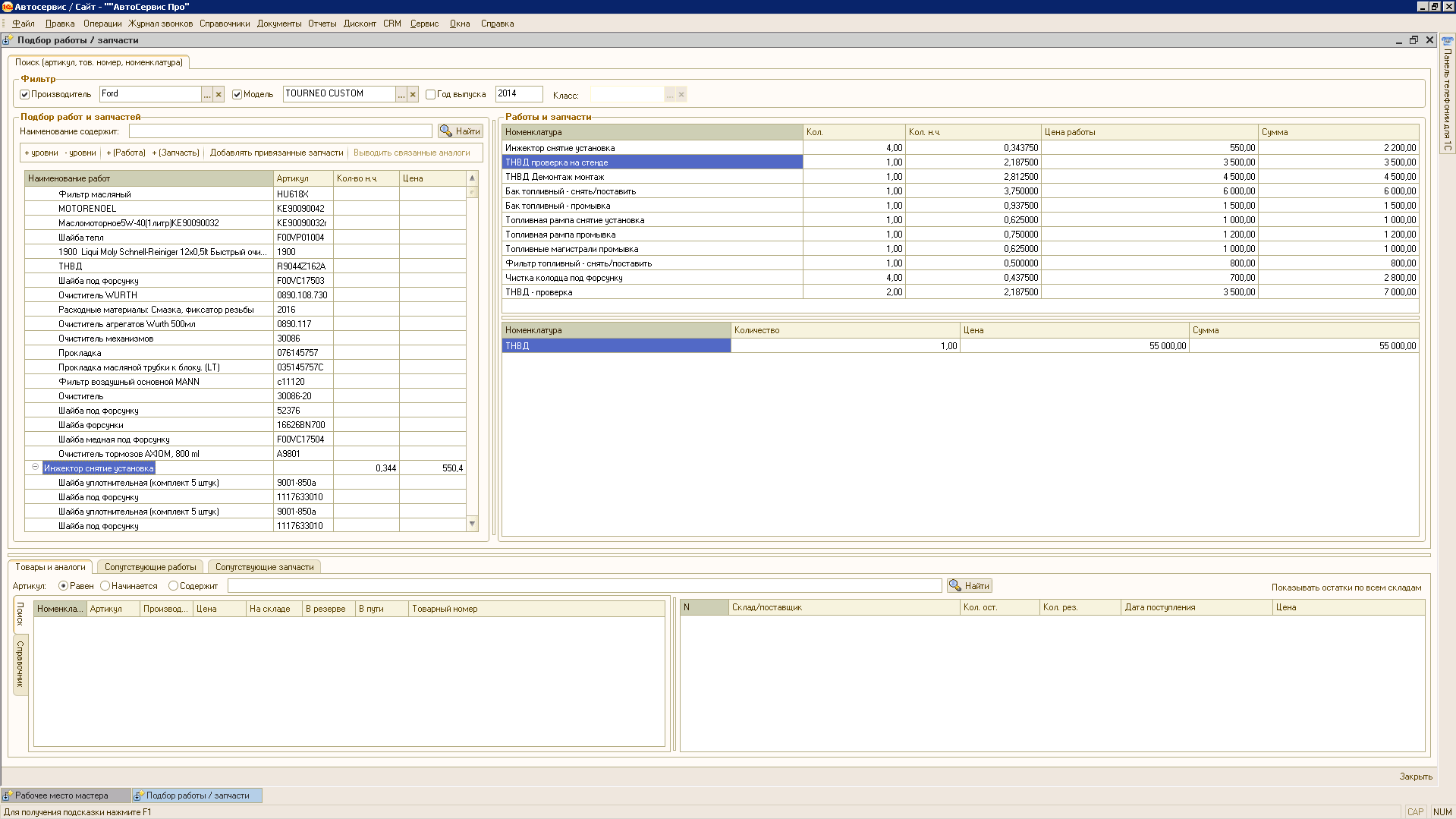Click the magnifier Найти button beside Наименование содержит
This screenshot has width=1456, height=819.
pyautogui.click(x=460, y=131)
